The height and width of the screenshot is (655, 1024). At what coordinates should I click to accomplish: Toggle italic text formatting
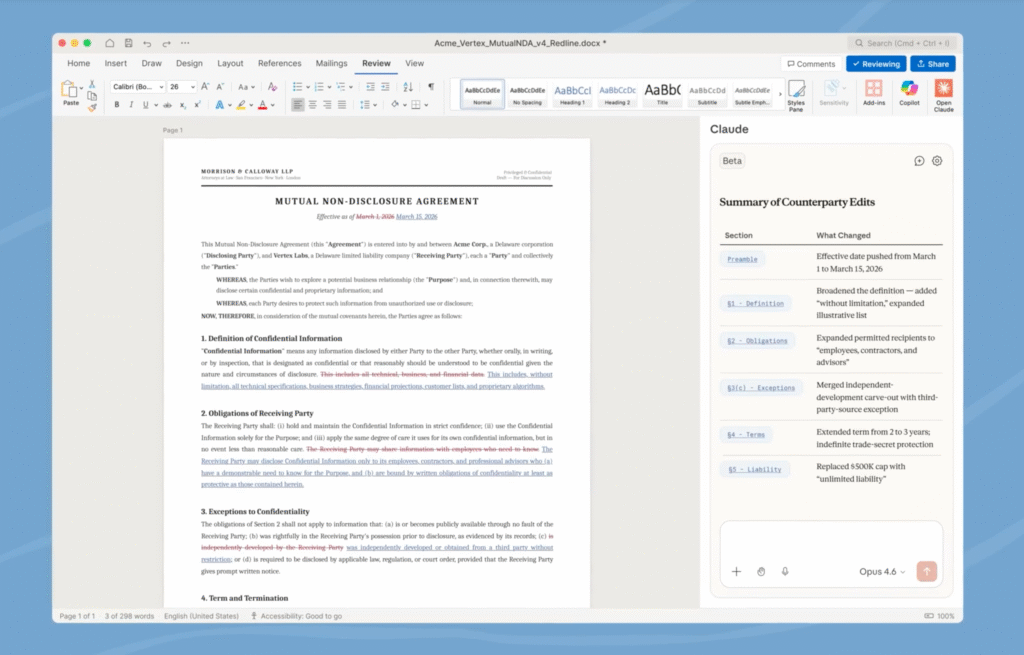(x=130, y=105)
